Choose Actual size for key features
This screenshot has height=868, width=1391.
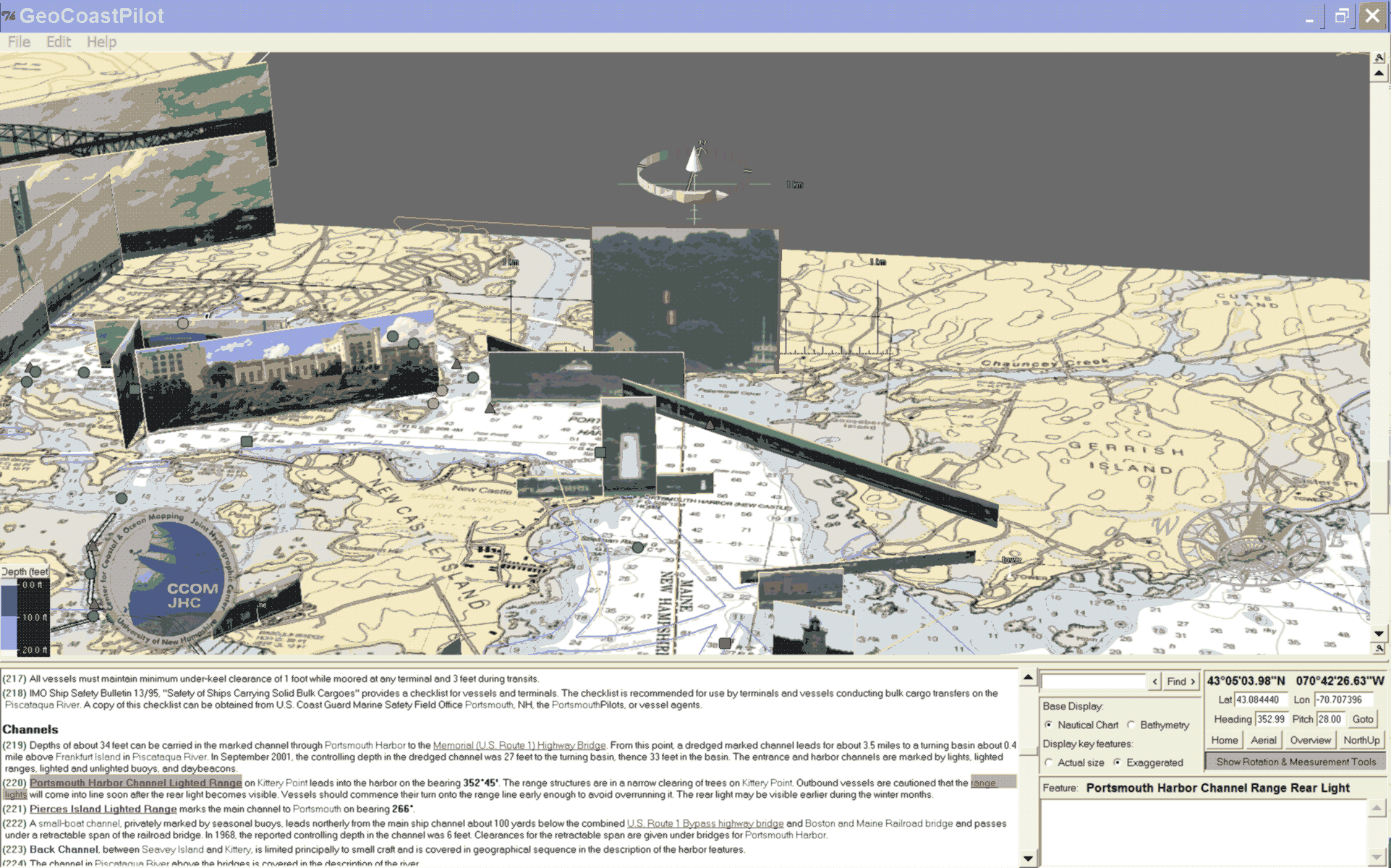pyautogui.click(x=1049, y=762)
